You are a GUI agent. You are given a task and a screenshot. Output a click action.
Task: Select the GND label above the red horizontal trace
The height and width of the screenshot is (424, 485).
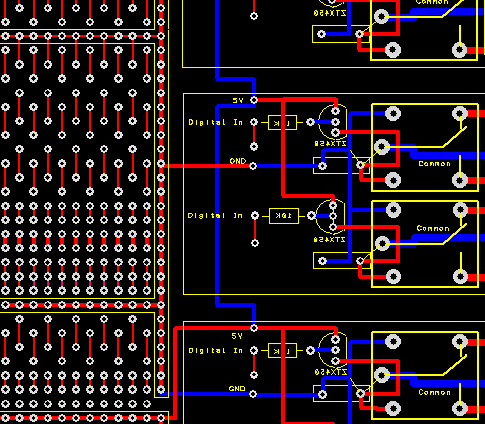click(238, 161)
